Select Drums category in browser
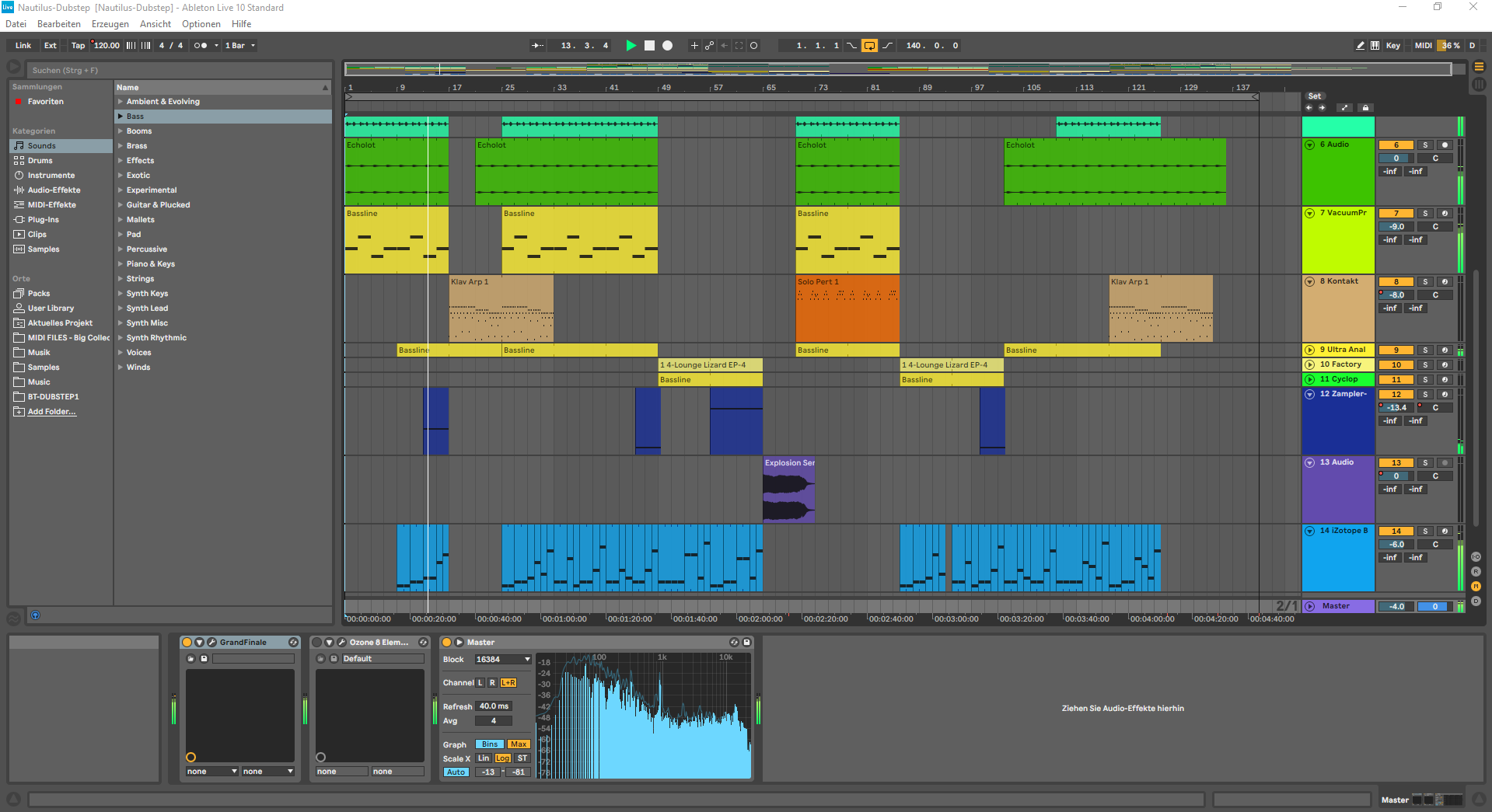Image resolution: width=1492 pixels, height=812 pixels. [x=61, y=161]
